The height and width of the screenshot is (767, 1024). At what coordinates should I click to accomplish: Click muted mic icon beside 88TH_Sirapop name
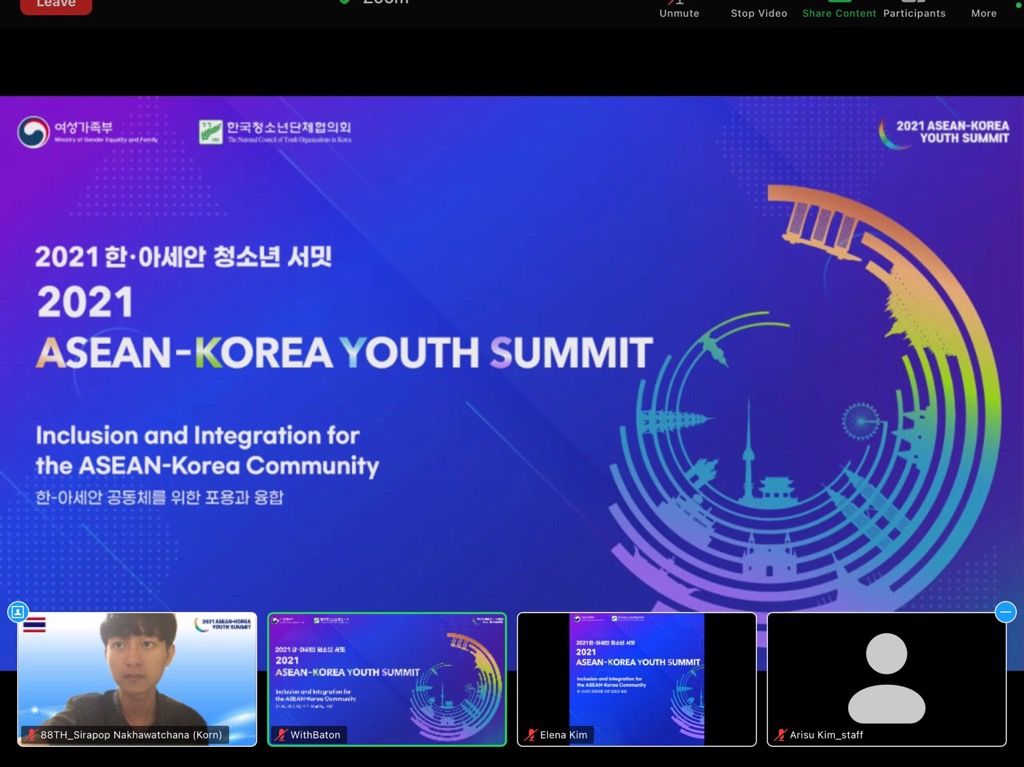point(31,735)
